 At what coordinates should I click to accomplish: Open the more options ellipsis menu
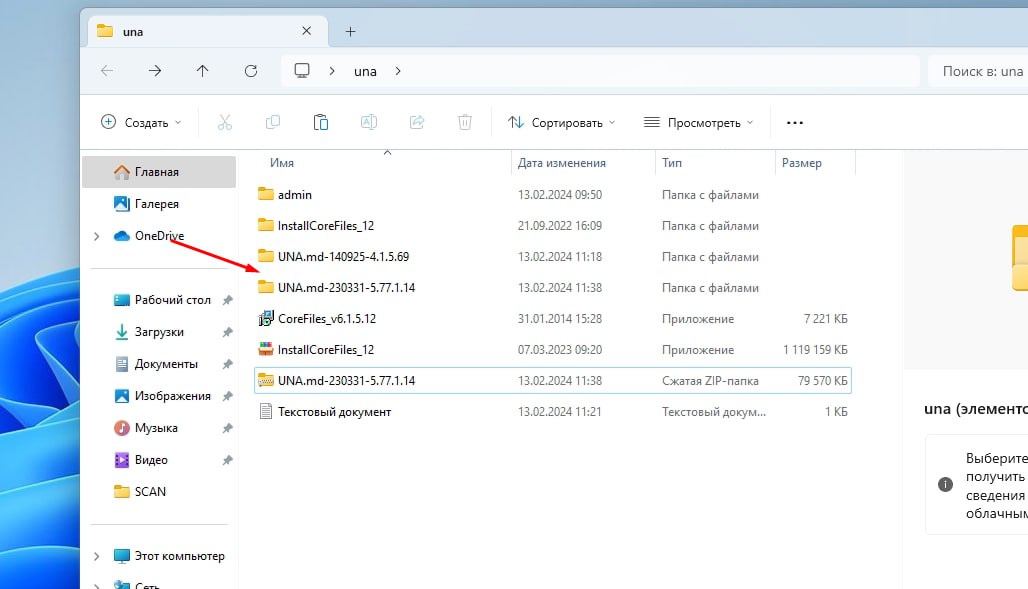pyautogui.click(x=795, y=123)
